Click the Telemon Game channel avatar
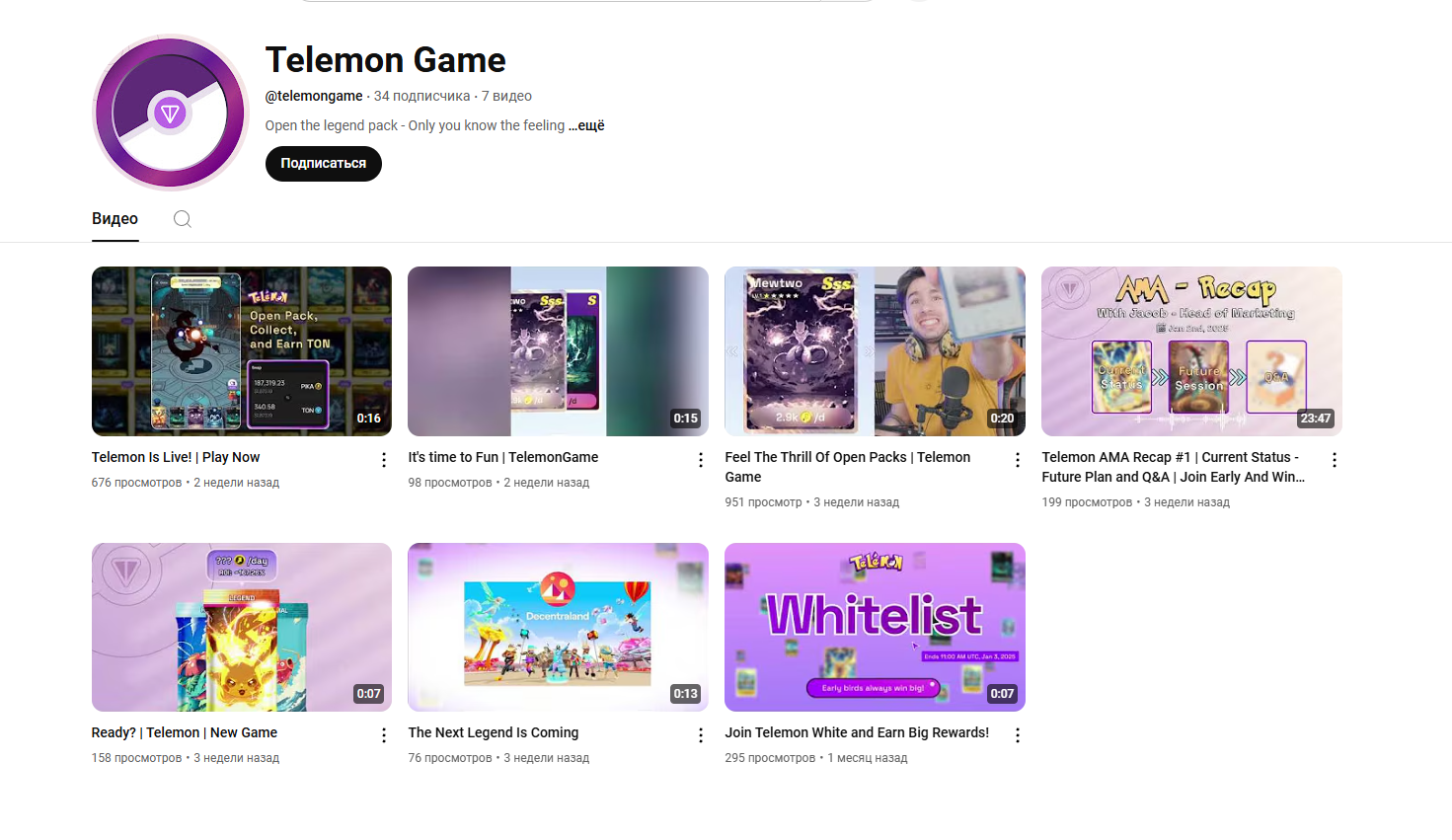This screenshot has width=1452, height=840. point(171,113)
